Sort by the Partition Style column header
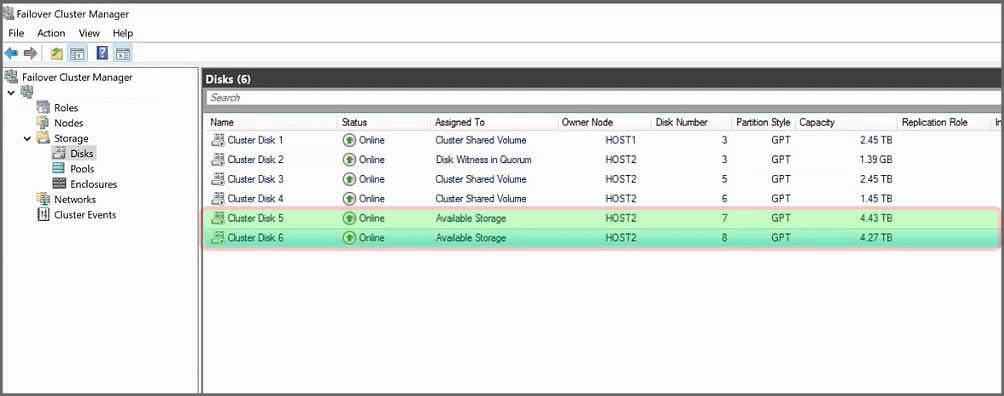 click(x=763, y=122)
